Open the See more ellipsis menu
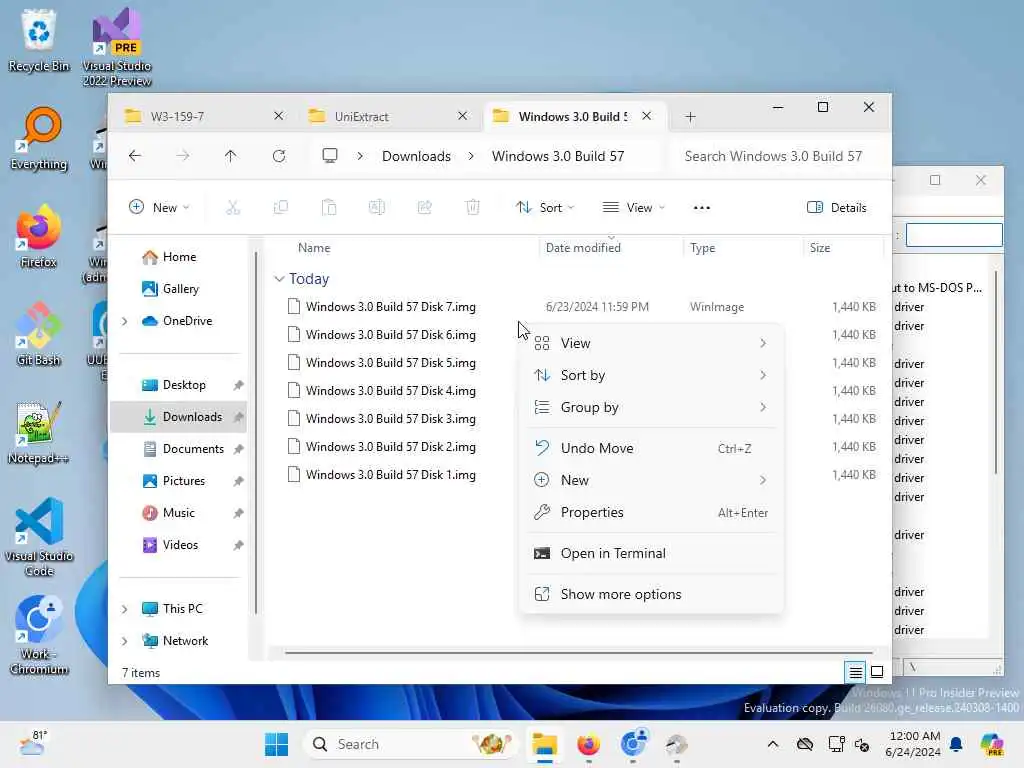 pos(701,208)
